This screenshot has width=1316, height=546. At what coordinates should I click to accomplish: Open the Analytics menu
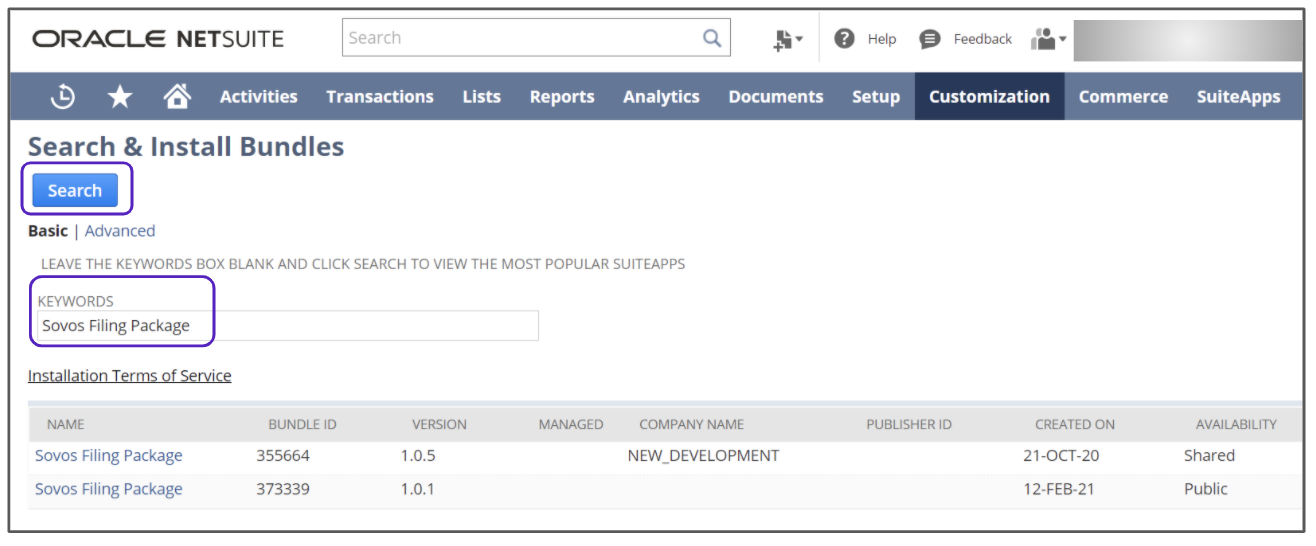point(661,96)
